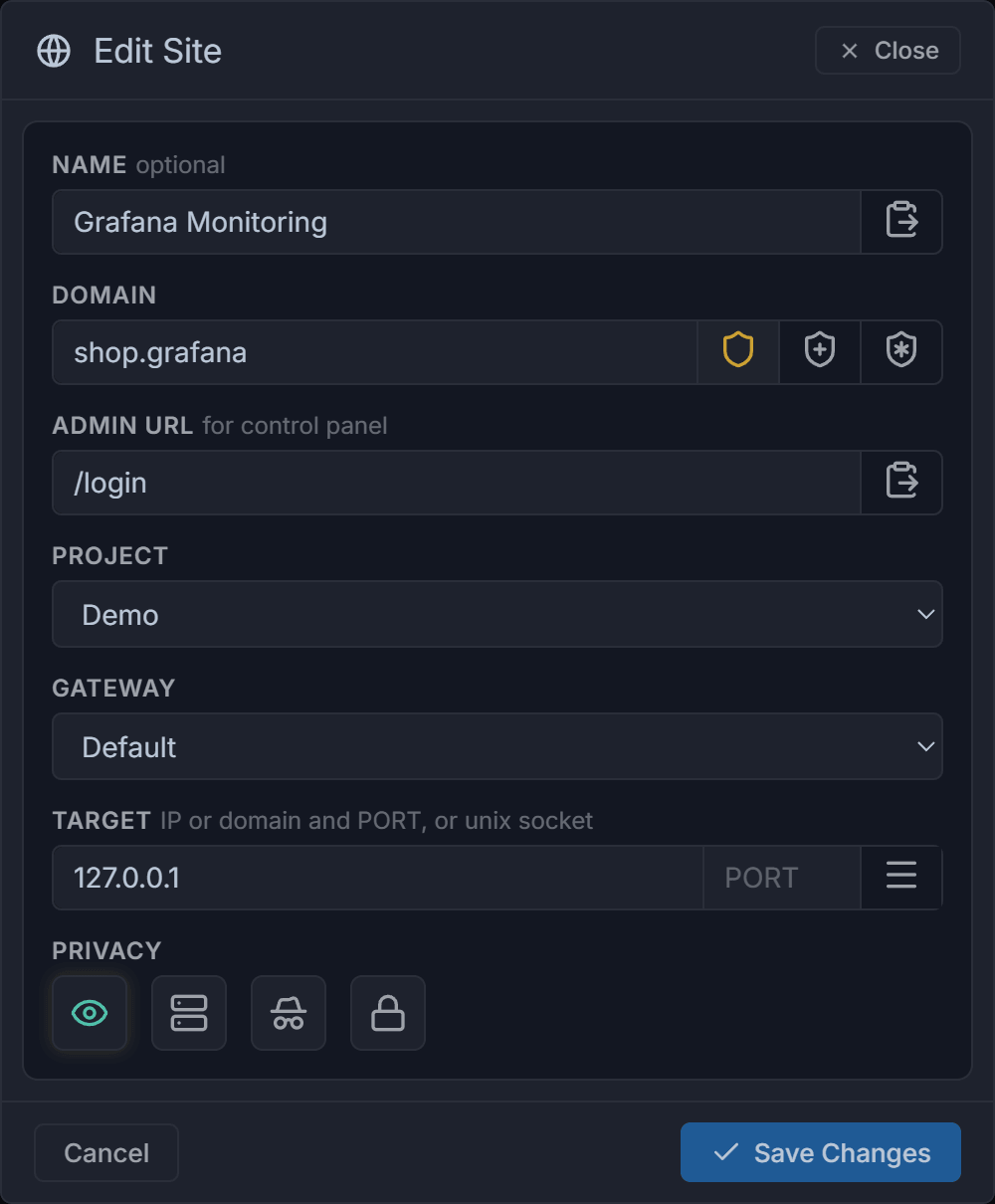Click the TARGET IP or domain label

tap(322, 821)
